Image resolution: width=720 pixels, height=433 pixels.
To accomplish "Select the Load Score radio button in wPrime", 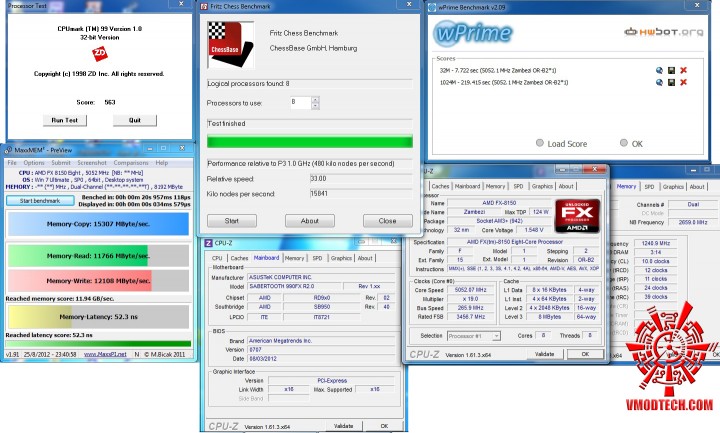I will [540, 143].
